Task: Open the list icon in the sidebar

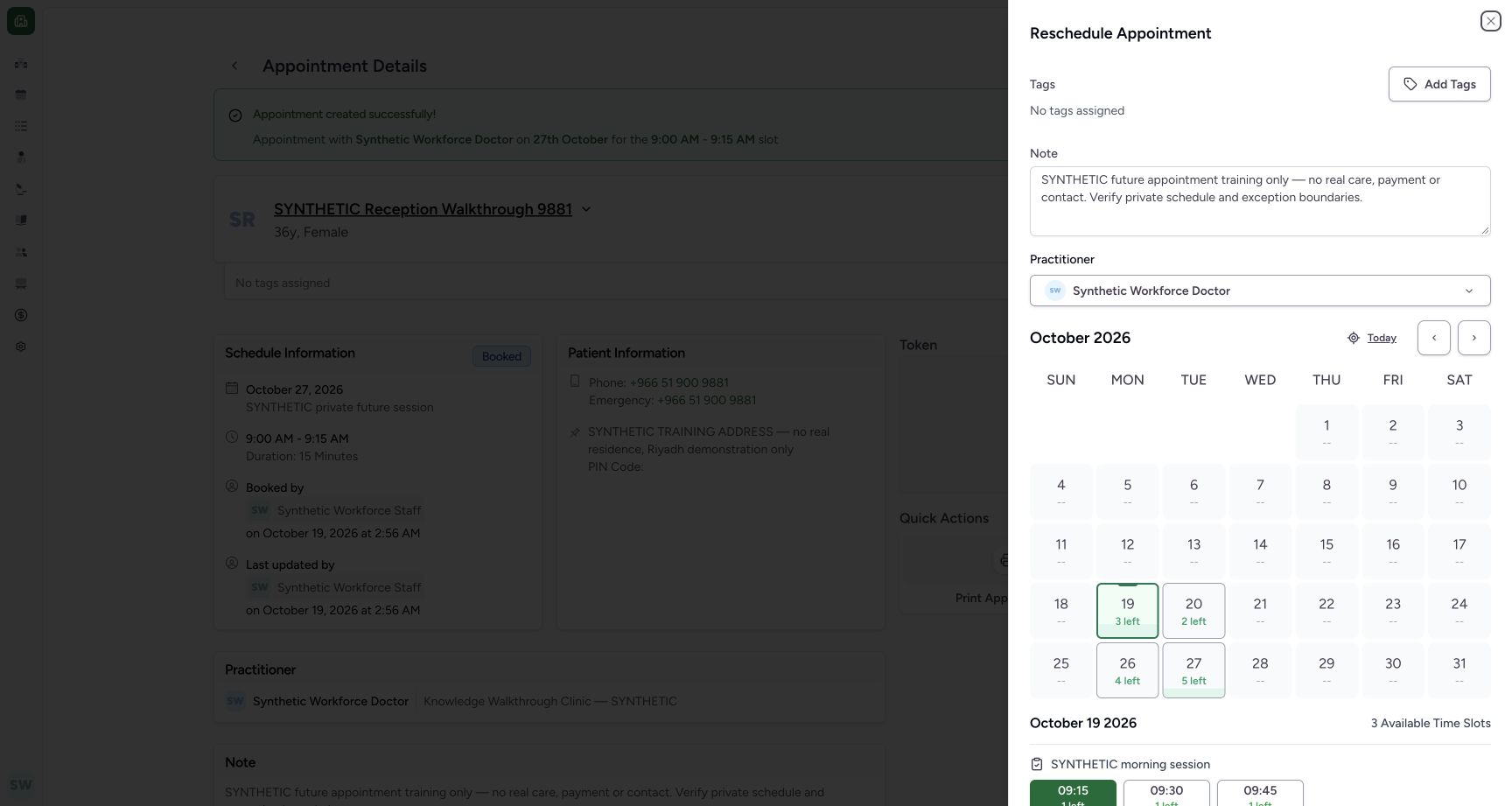Action: pos(21,126)
